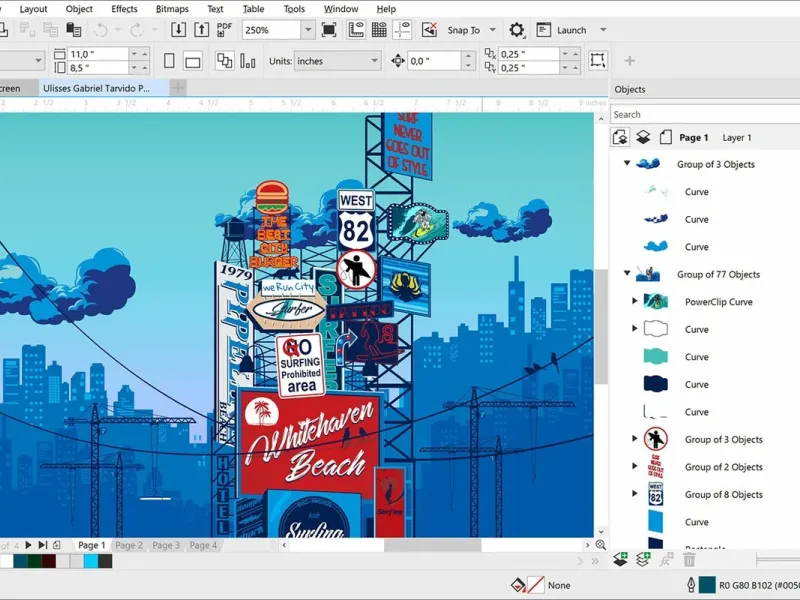
Task: Collapse the Group of 77 Objects
Action: coord(627,274)
